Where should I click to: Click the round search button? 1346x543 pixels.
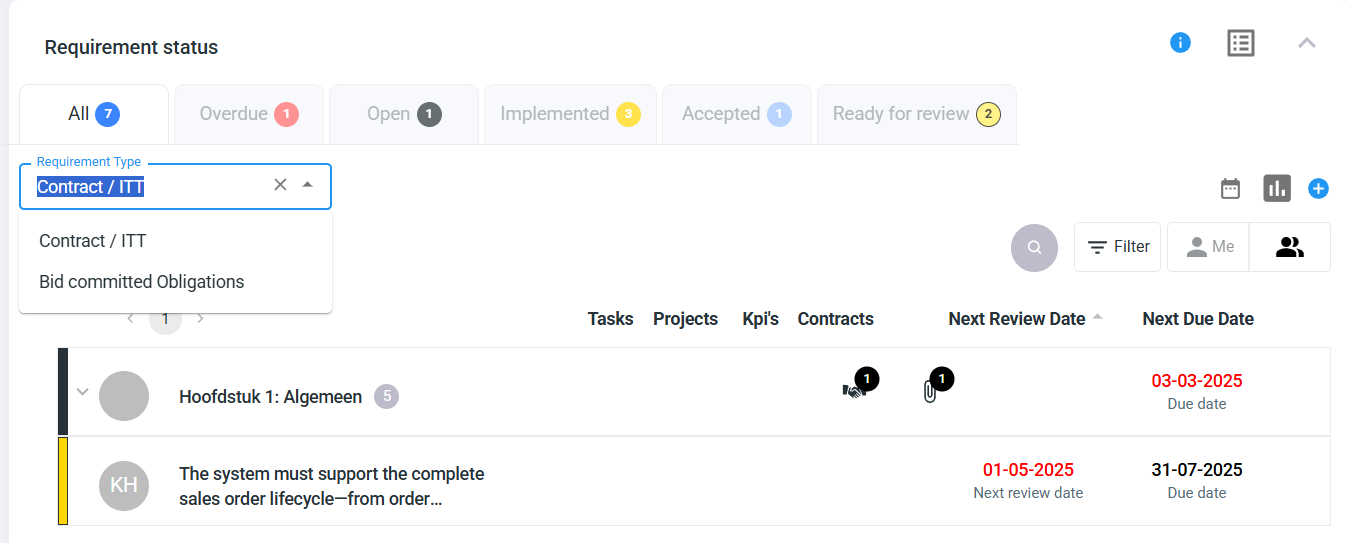point(1034,247)
